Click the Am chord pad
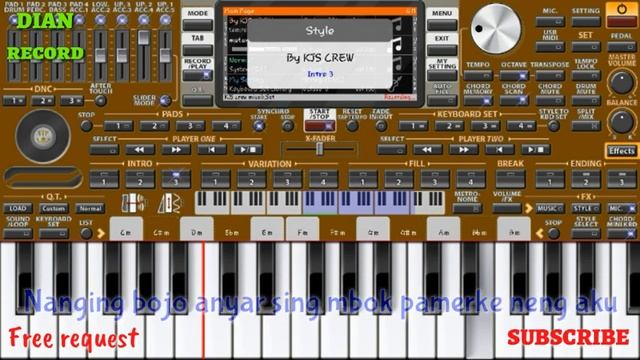This screenshot has height=360, width=640. click(x=443, y=229)
